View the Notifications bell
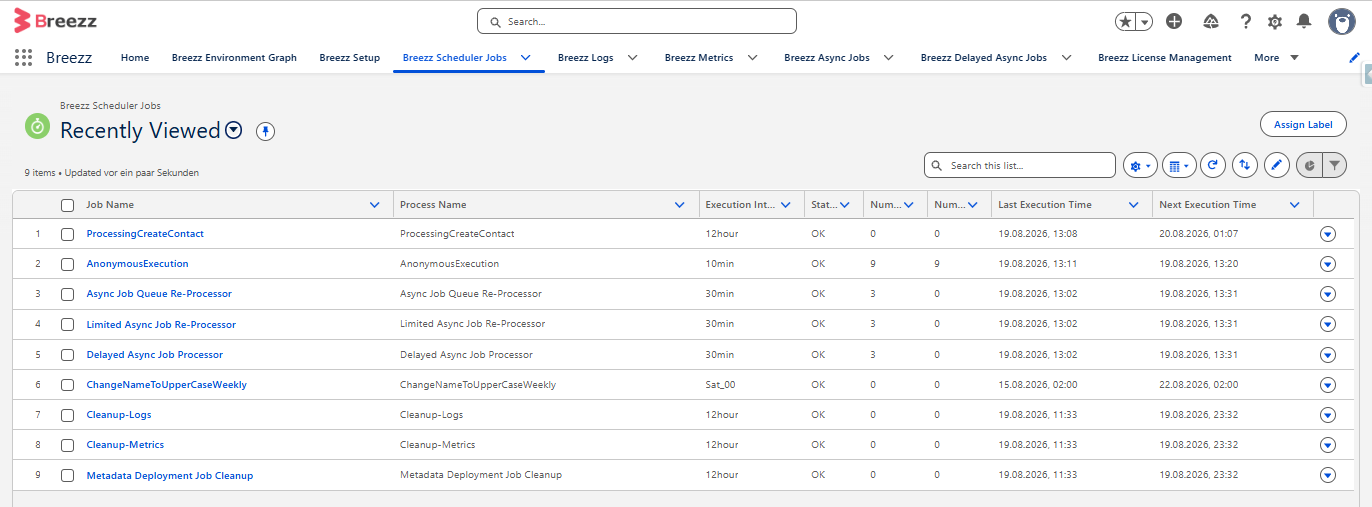 (1304, 21)
